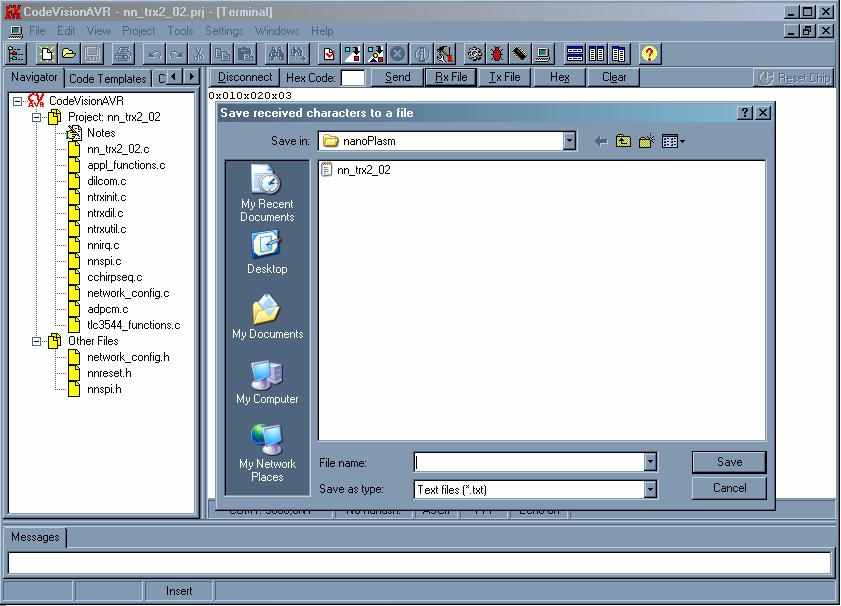Open the Save in folder dropdown
The image size is (841, 606).
click(x=569, y=141)
